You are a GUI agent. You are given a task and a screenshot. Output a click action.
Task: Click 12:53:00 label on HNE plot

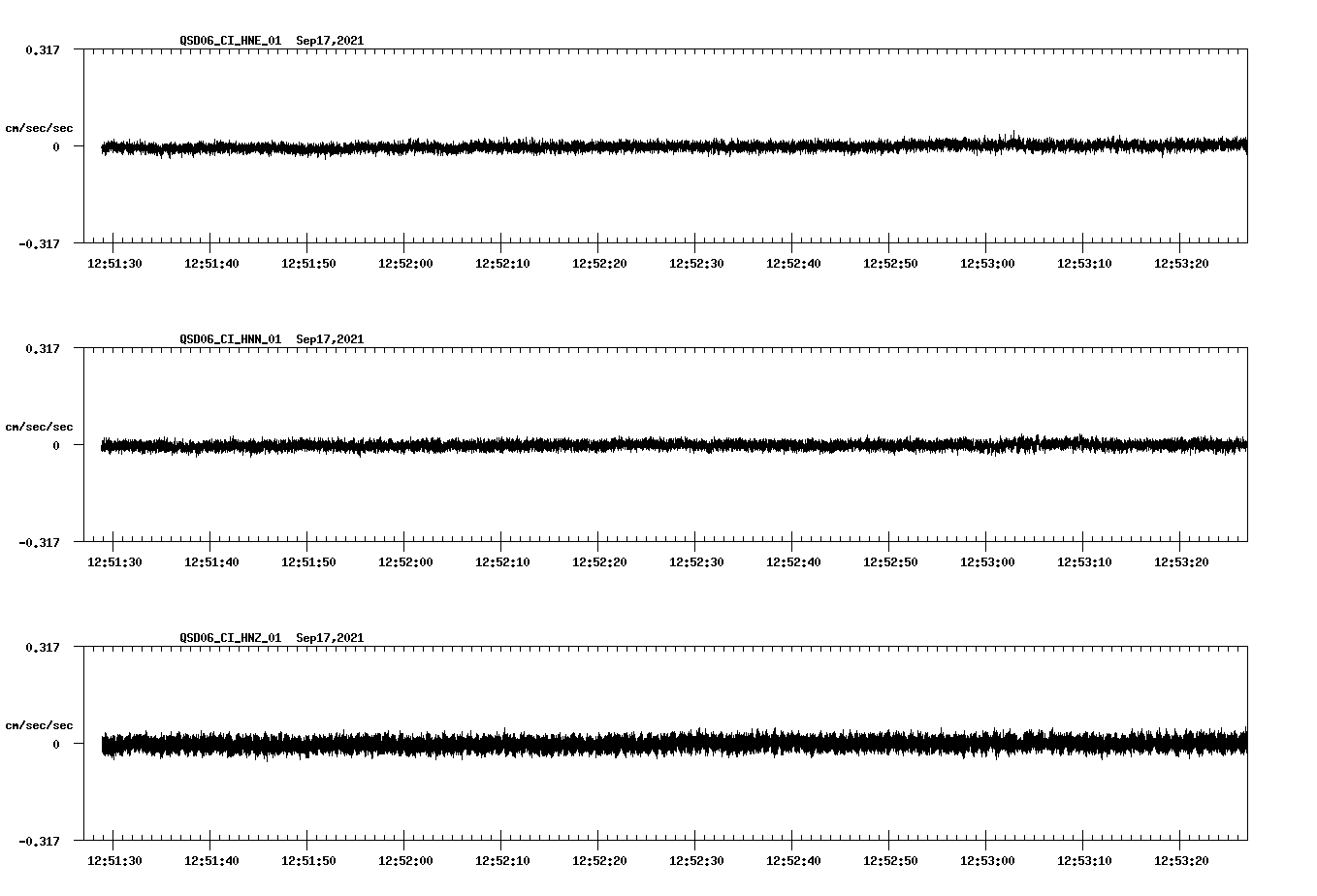987,264
